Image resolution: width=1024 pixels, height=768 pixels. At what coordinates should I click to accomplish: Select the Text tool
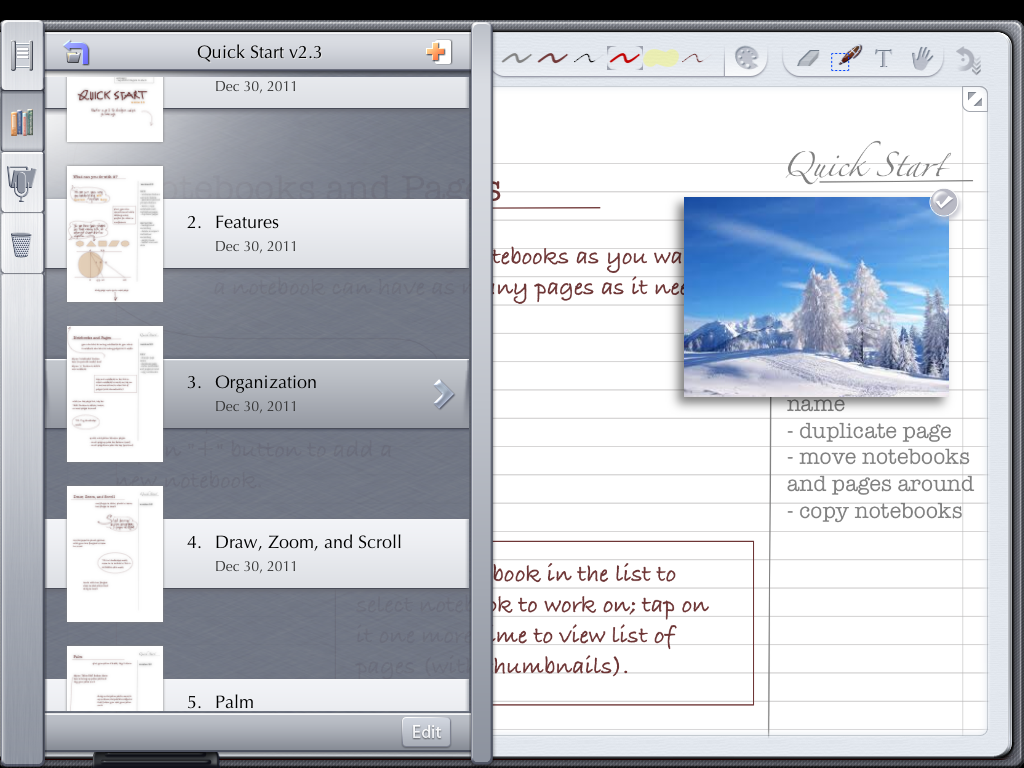tap(883, 59)
